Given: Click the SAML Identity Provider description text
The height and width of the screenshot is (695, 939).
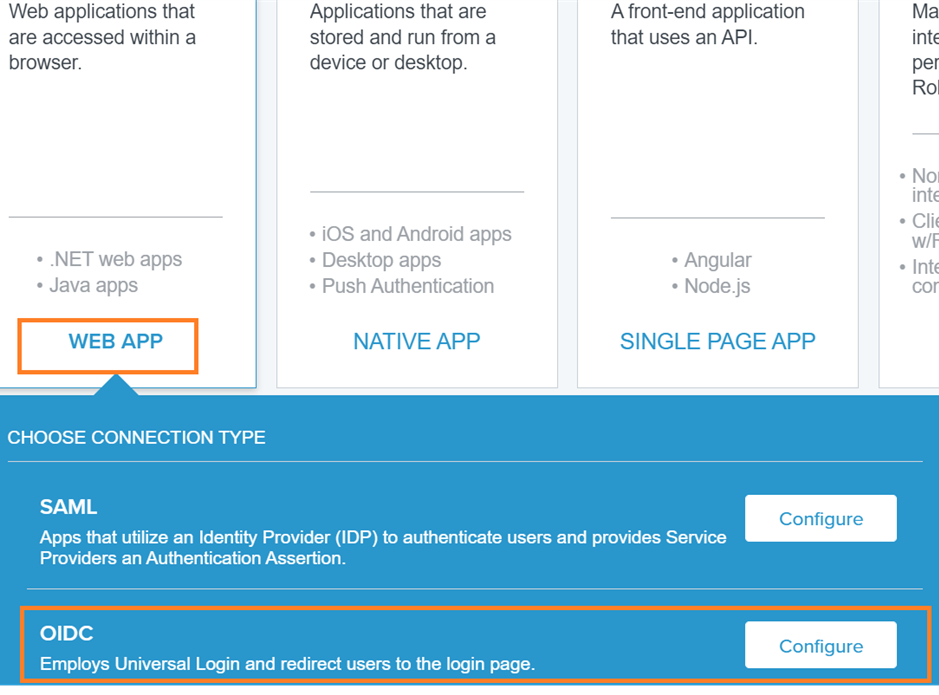Looking at the screenshot, I should tap(380, 548).
